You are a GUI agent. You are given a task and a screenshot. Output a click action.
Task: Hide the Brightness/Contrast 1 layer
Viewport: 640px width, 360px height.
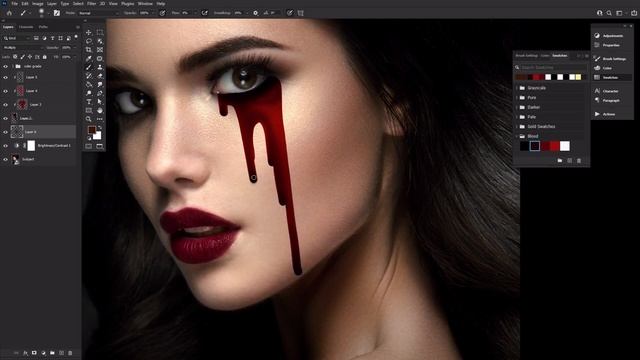[x=5, y=146]
